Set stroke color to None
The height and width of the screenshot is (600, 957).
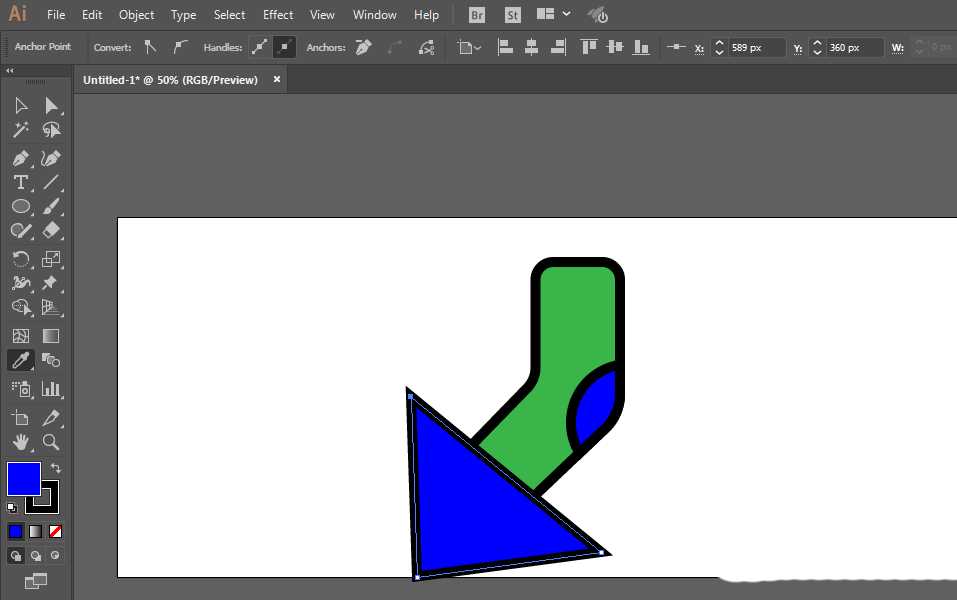[x=55, y=531]
